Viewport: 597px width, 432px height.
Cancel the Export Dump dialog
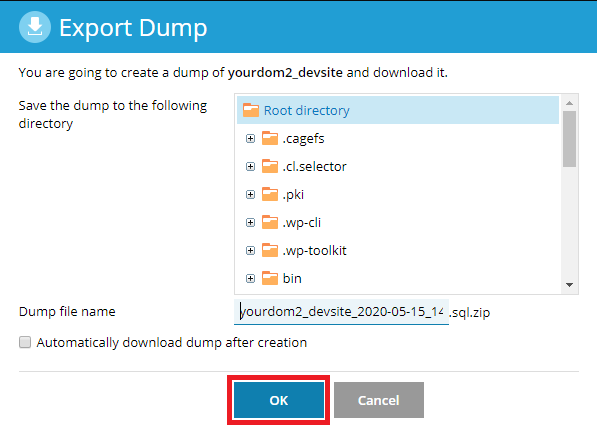point(379,400)
